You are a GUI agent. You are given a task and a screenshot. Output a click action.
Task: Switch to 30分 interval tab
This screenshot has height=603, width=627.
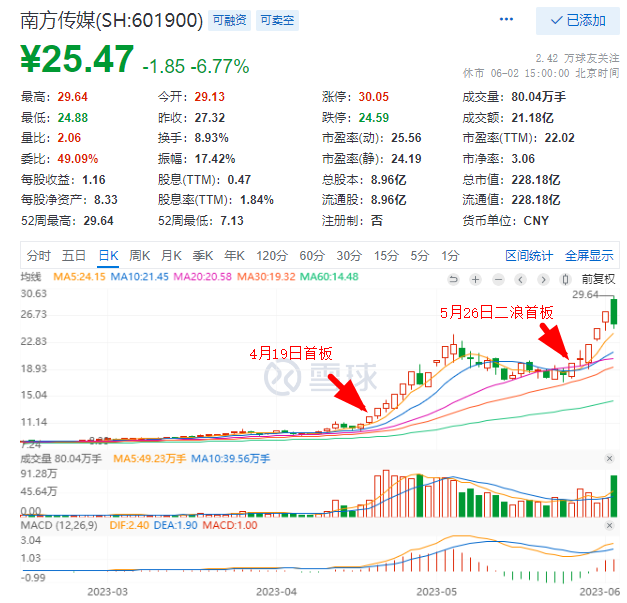coord(349,256)
